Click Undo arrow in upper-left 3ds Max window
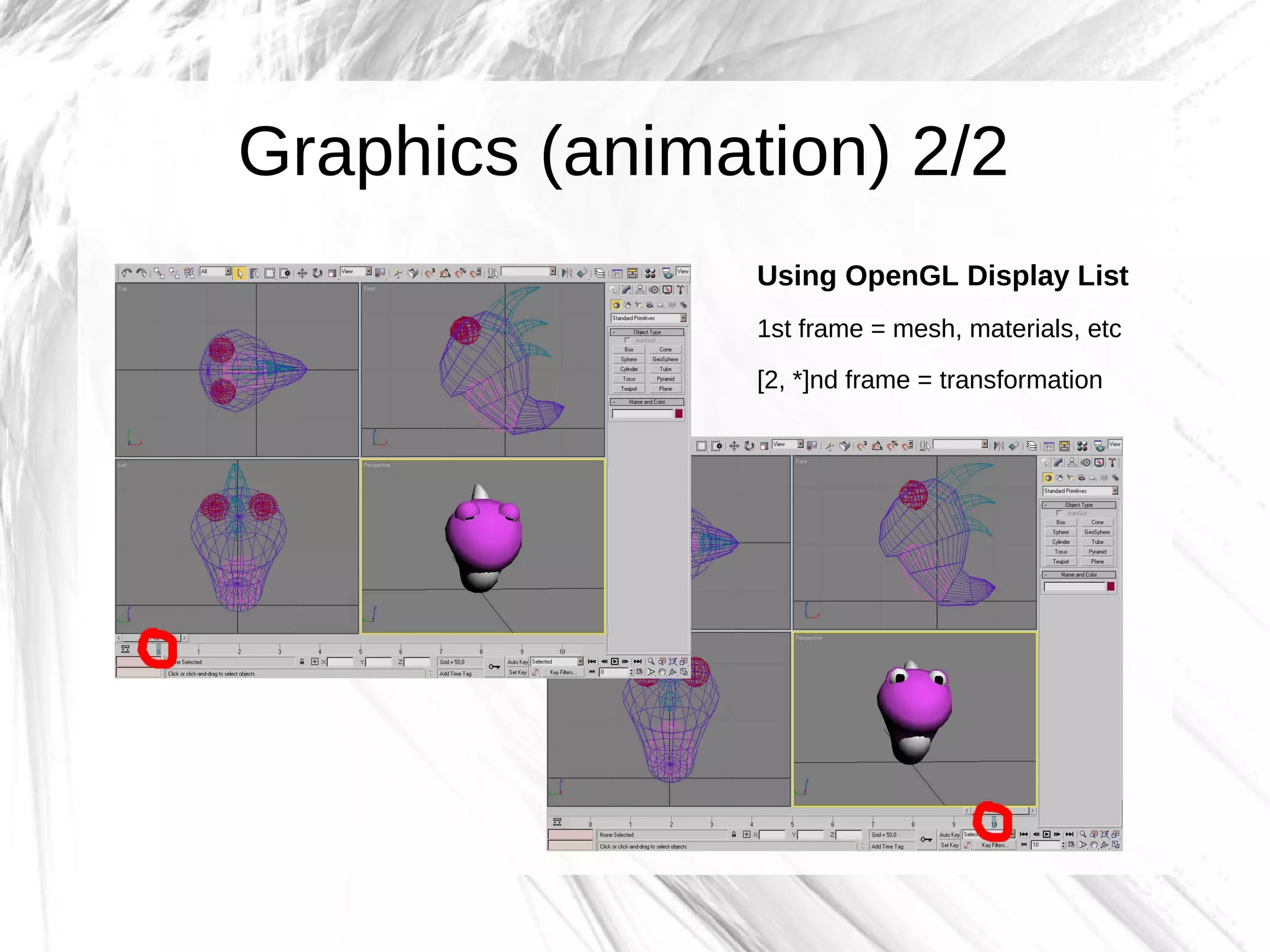1270x952 pixels. tap(127, 273)
